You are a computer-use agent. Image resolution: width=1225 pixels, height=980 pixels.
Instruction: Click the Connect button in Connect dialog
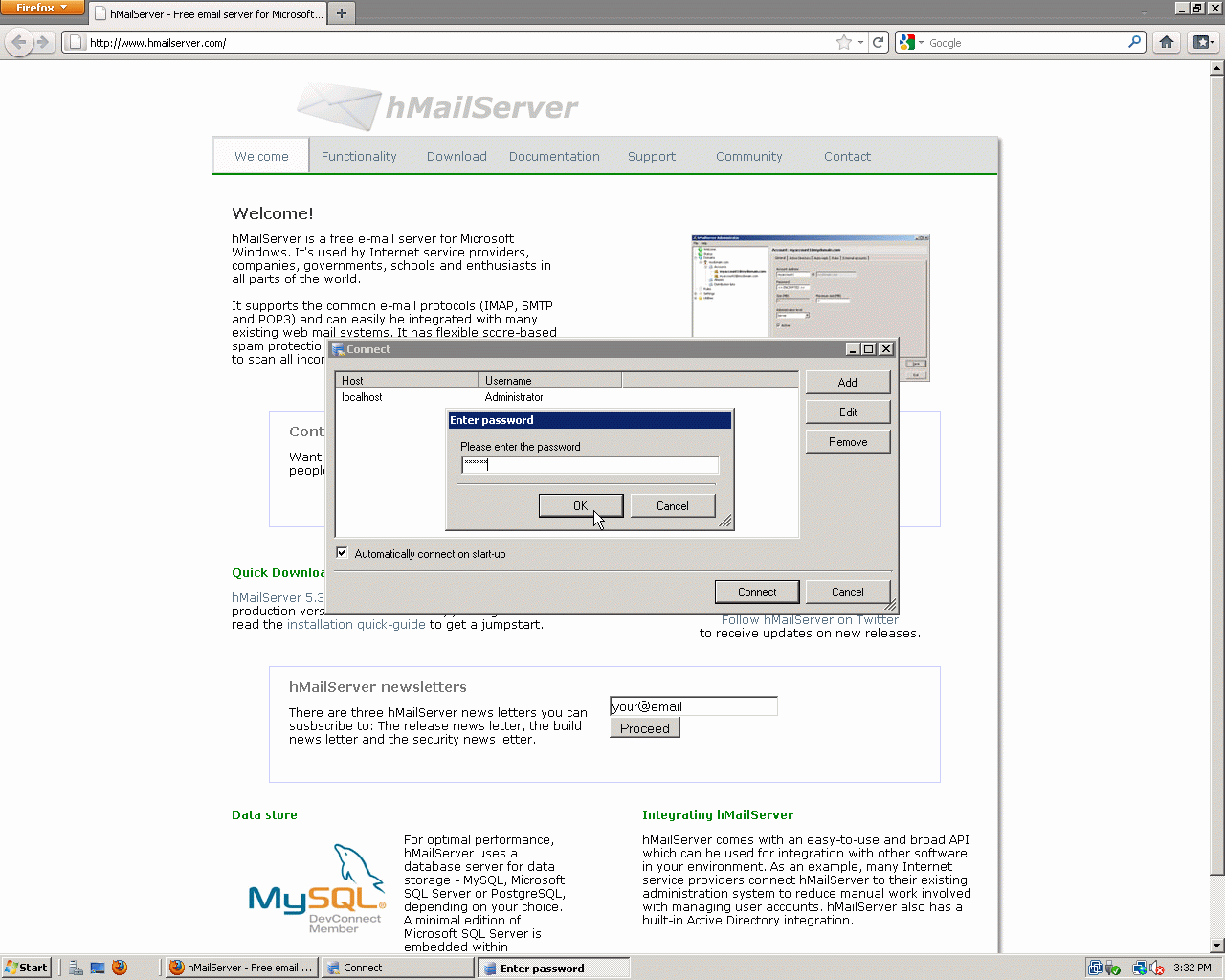(x=757, y=591)
